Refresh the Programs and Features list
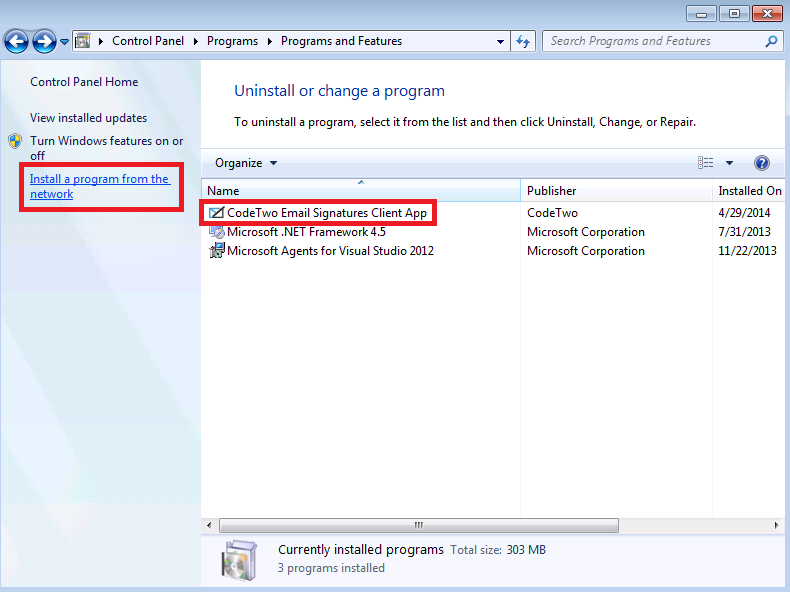Screen dimensions: 790x592 tap(523, 41)
